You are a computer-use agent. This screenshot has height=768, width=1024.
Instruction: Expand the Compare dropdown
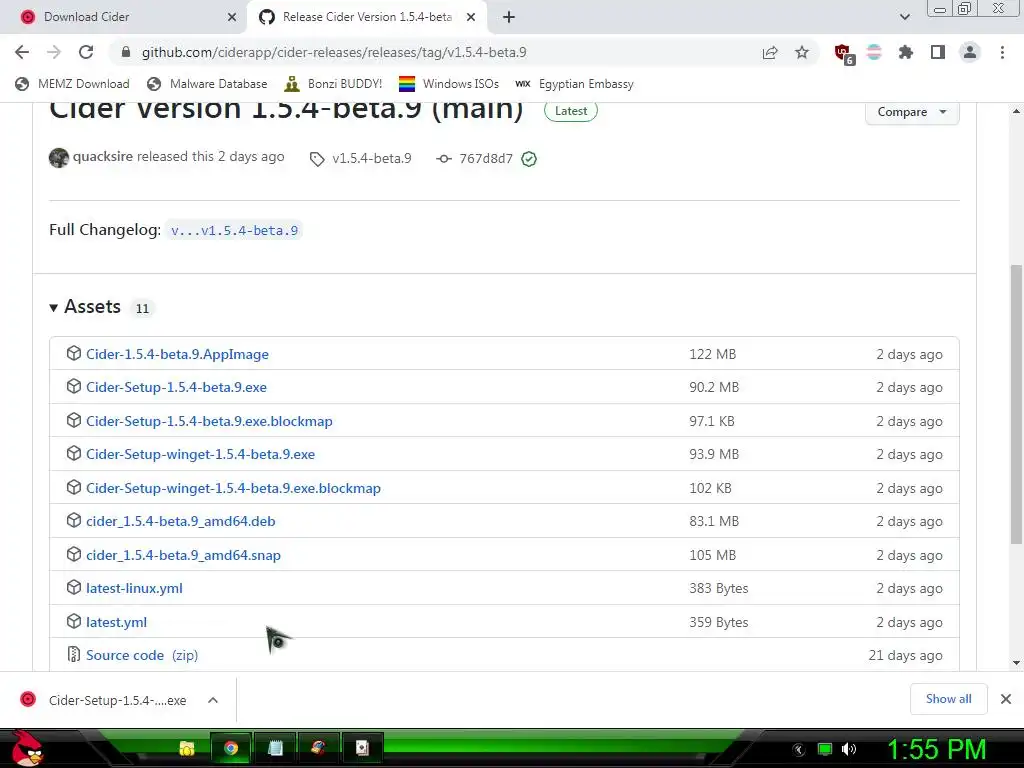pyautogui.click(x=912, y=112)
